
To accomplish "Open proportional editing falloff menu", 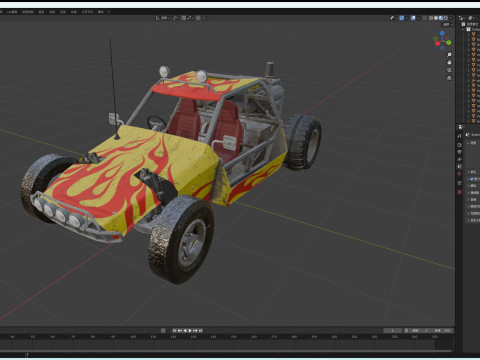I will coord(204,18).
